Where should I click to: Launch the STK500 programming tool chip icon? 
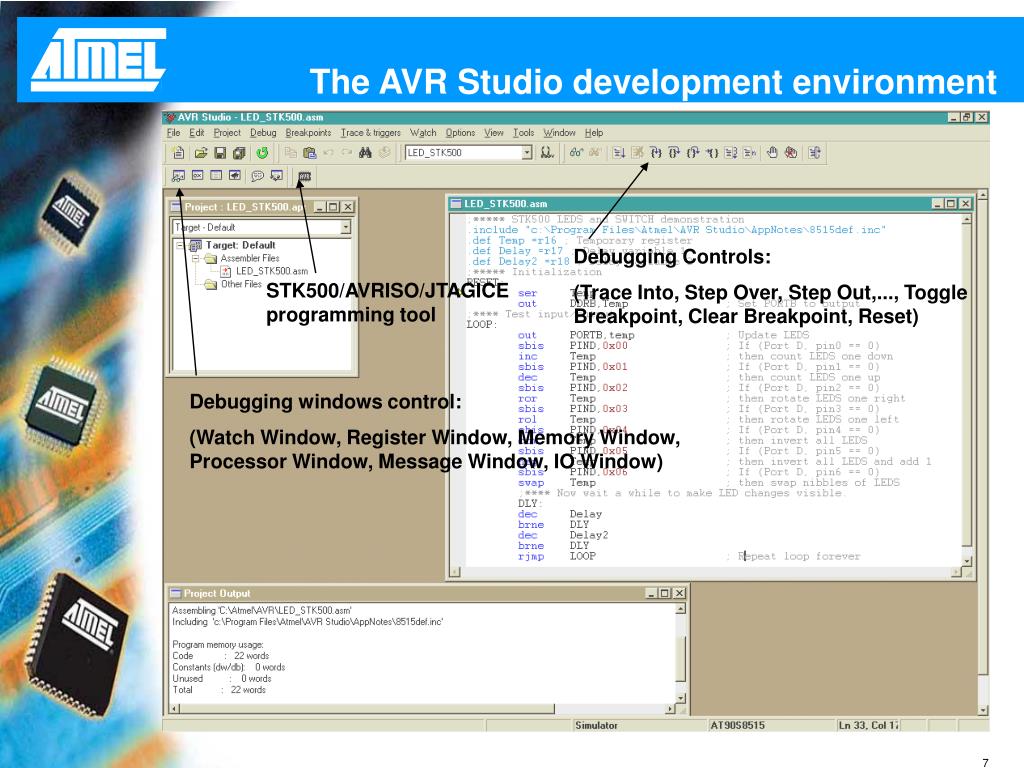click(x=304, y=176)
